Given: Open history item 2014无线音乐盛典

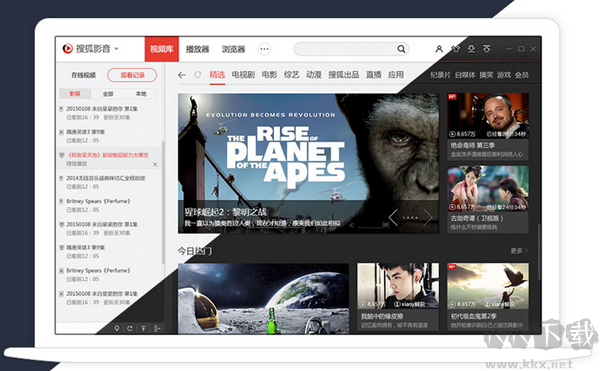Looking at the screenshot, I should pyautogui.click(x=106, y=178).
